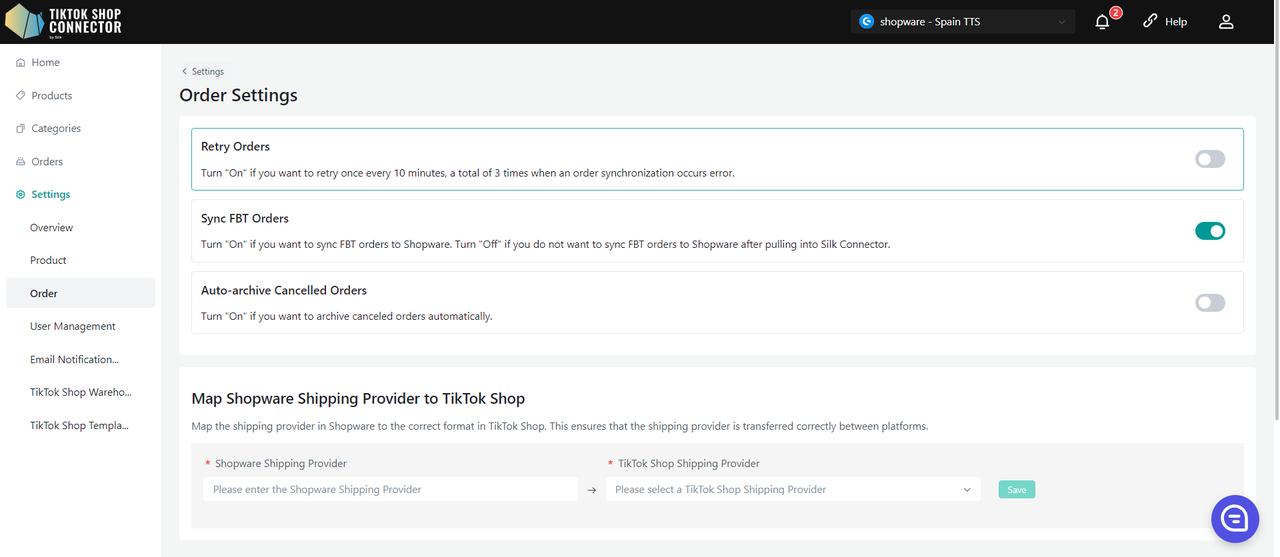Click the Shopware Shipping Provider input field
The height and width of the screenshot is (557, 1280).
point(390,490)
